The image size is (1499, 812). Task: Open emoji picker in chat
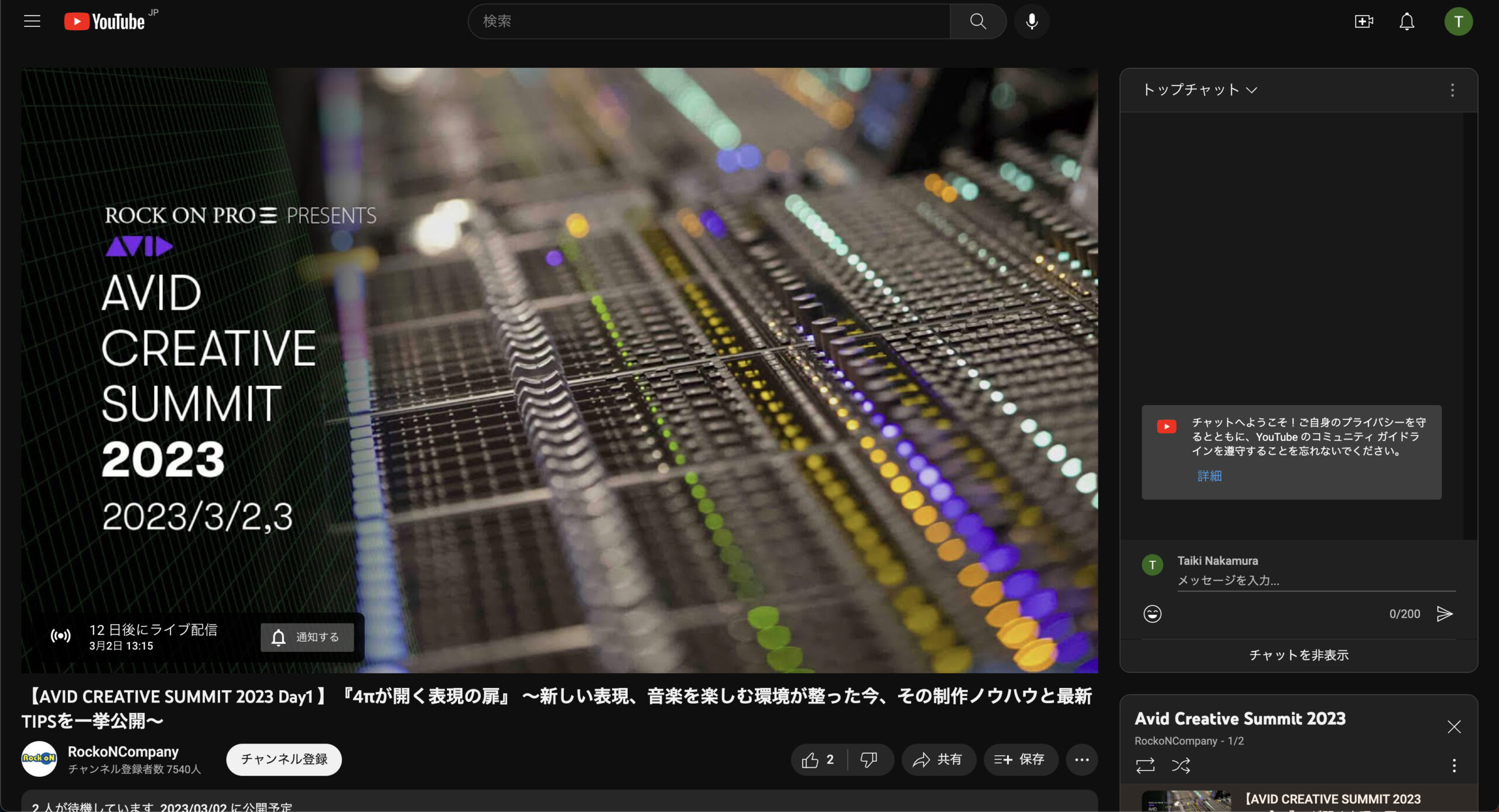[x=1152, y=614]
